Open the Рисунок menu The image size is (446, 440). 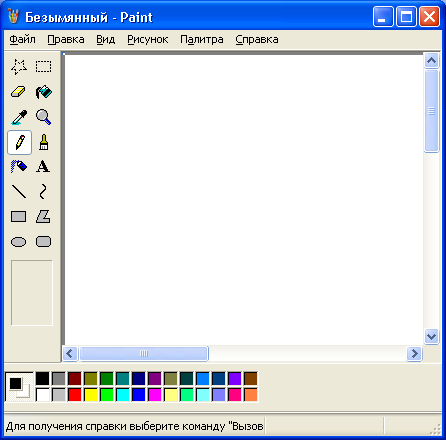pyautogui.click(x=148, y=39)
